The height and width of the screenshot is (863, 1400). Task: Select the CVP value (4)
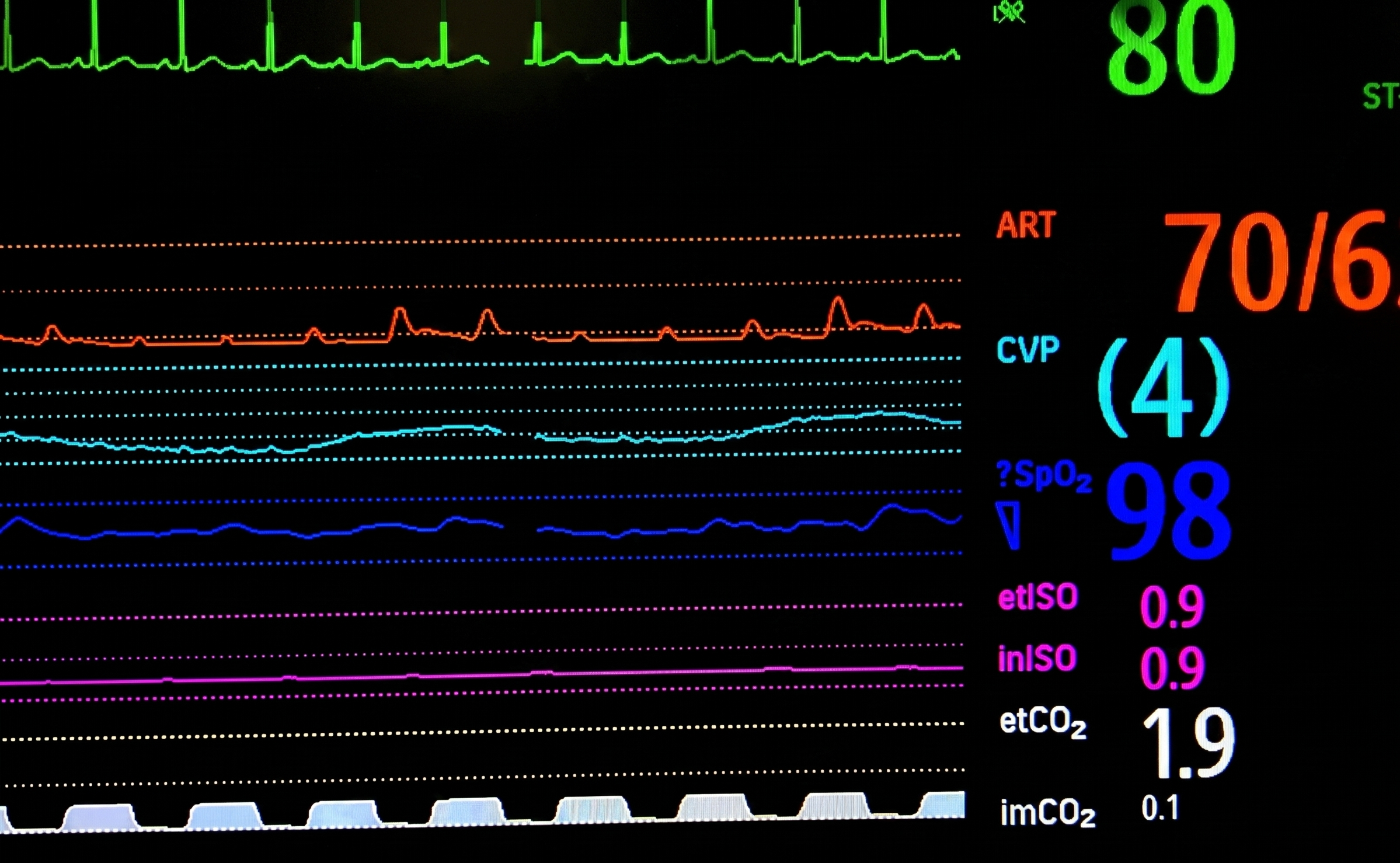[x=1164, y=387]
